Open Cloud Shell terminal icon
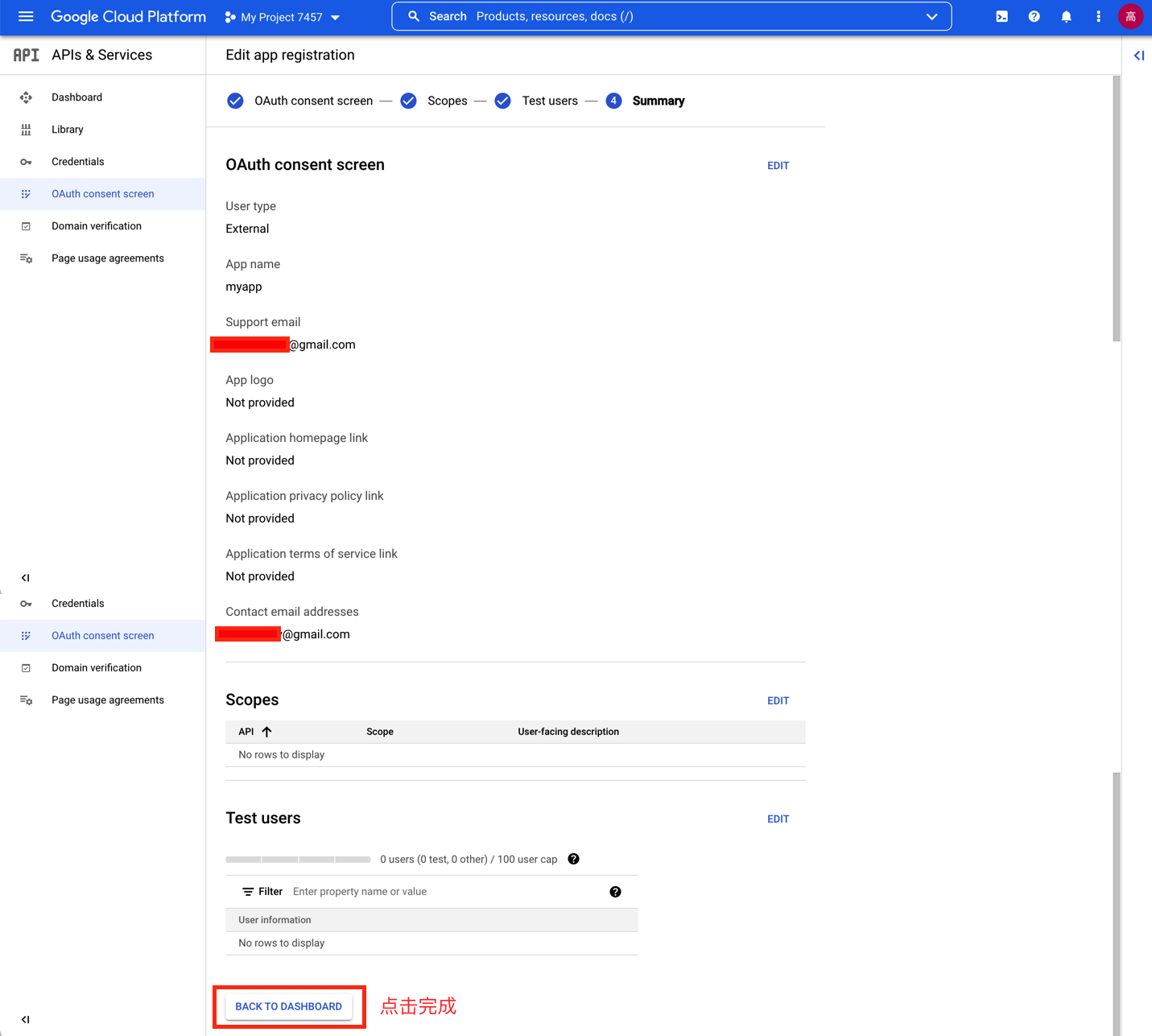 1001,16
